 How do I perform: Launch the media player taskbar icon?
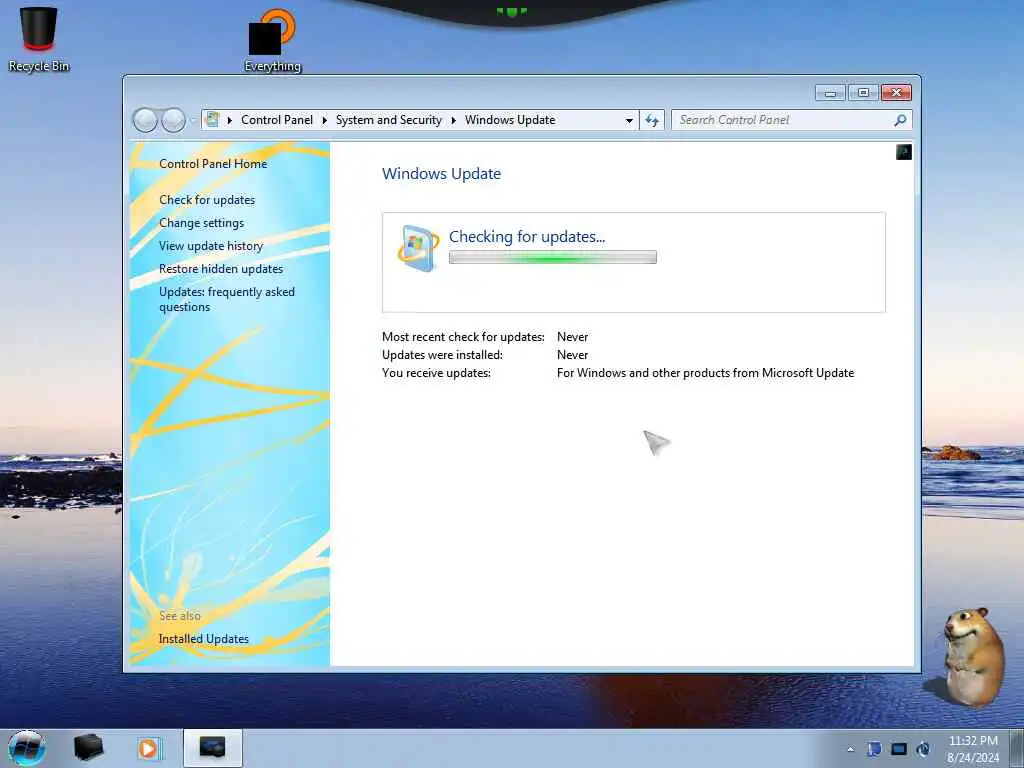point(149,748)
